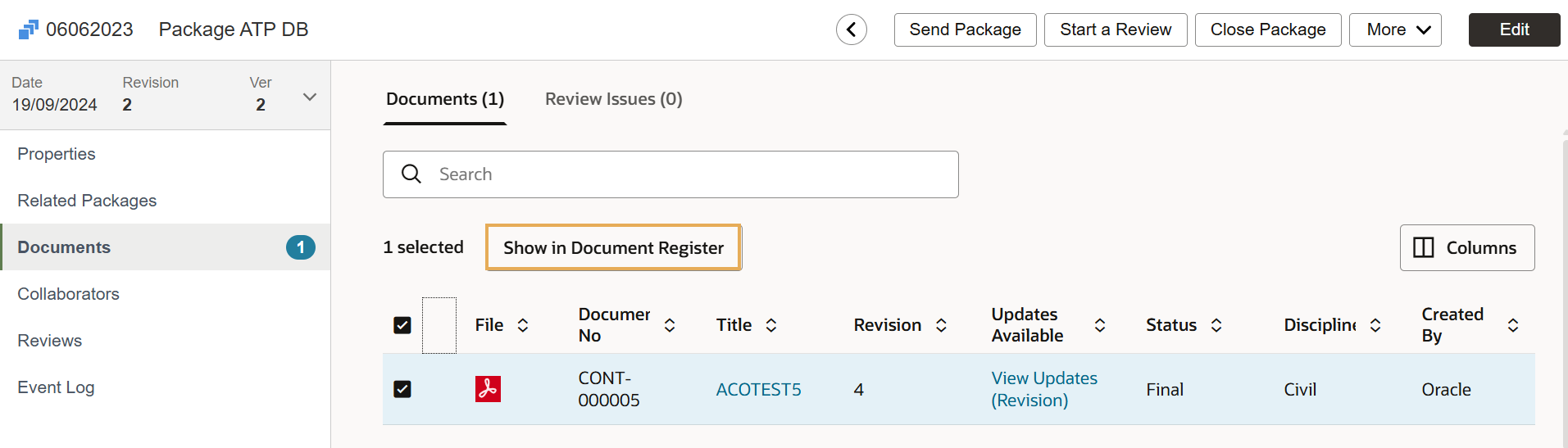Image resolution: width=1568 pixels, height=448 pixels.
Task: Open the More dropdown menu
Action: 1394,30
